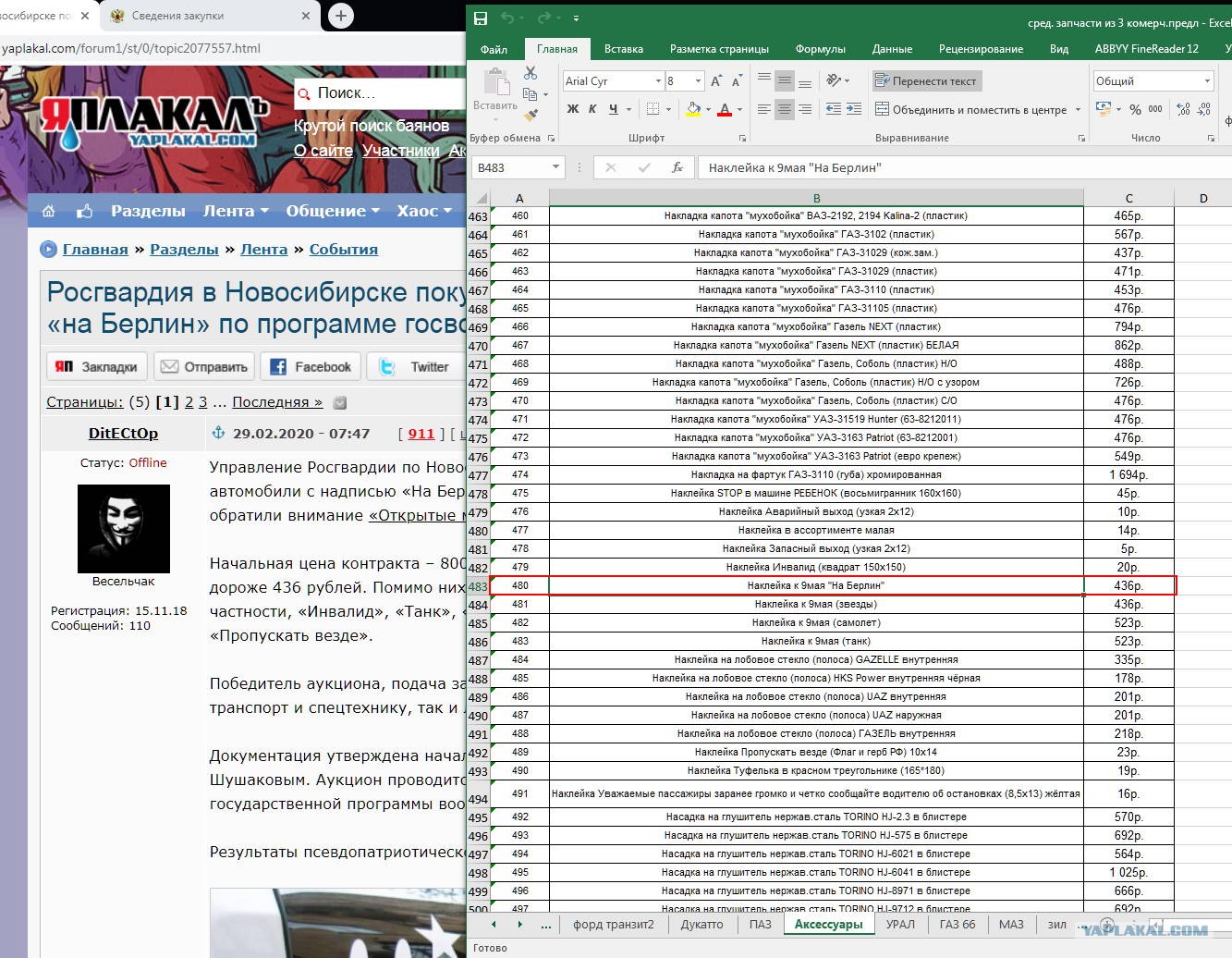Open the fill color dropdown arrow
Viewport: 1232px width, 958px height.
(x=708, y=109)
